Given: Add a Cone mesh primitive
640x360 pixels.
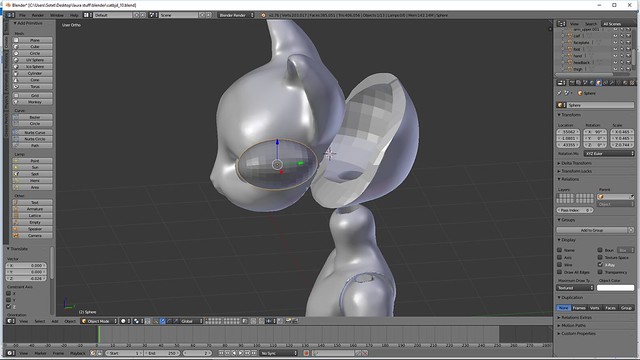Looking at the screenshot, I should [x=32, y=80].
